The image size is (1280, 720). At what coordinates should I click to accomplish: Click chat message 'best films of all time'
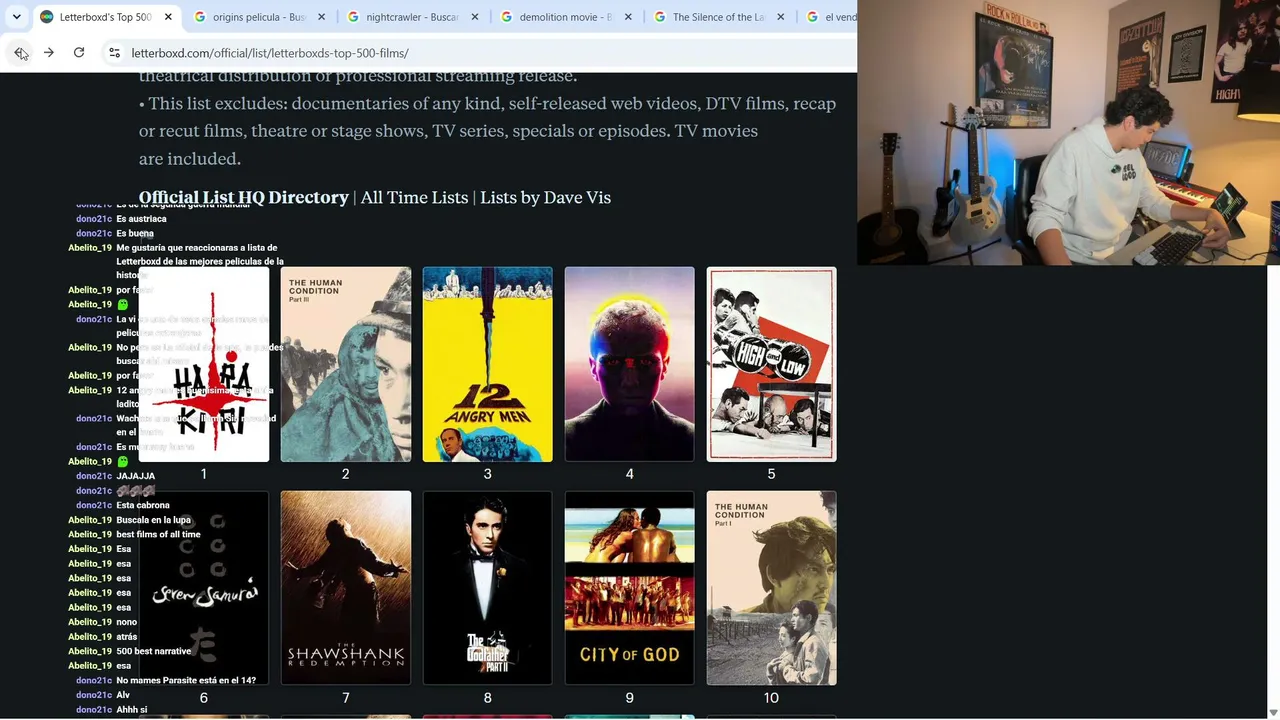pos(158,534)
